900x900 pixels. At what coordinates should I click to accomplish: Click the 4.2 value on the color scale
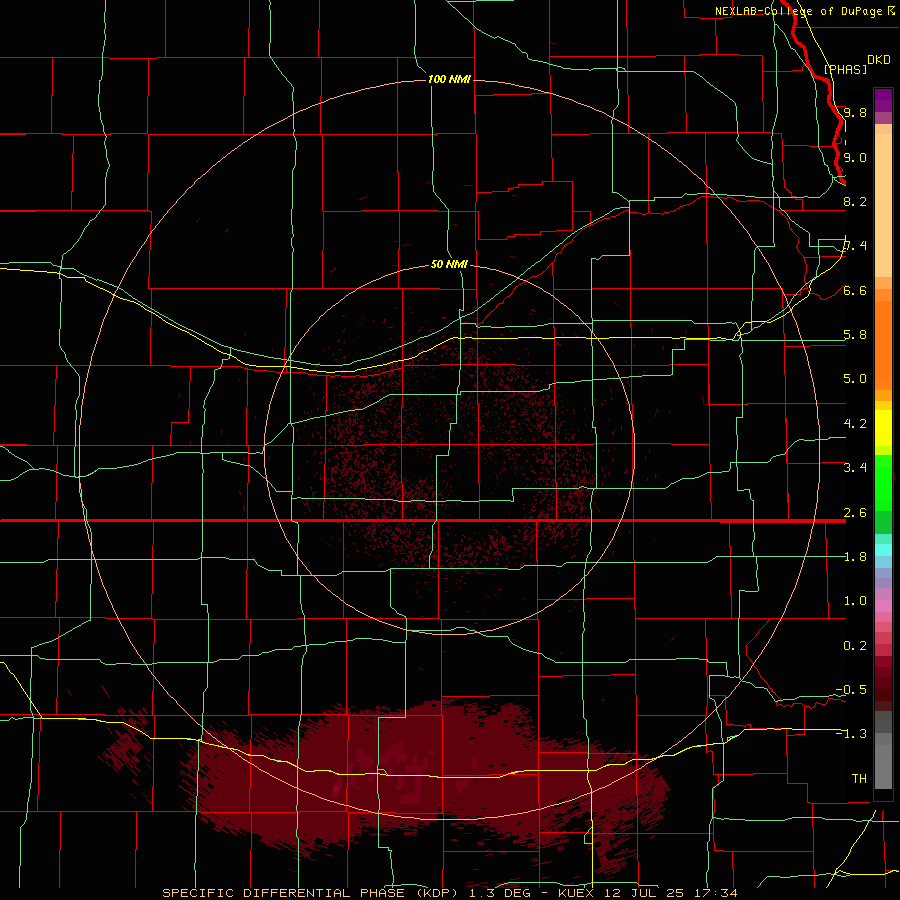click(x=855, y=424)
